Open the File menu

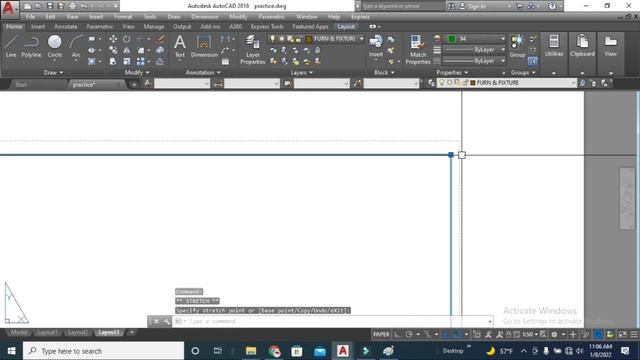[30, 17]
